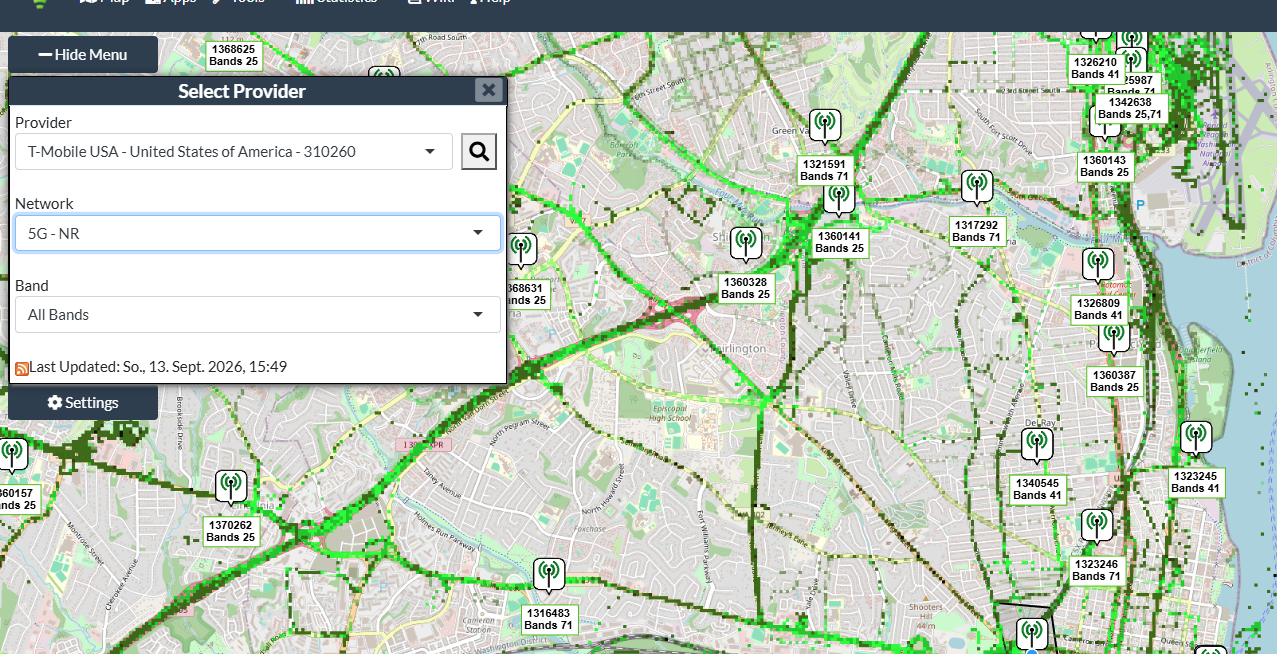Click the label 1326210 Bands 41
This screenshot has width=1277, height=654.
(1095, 68)
